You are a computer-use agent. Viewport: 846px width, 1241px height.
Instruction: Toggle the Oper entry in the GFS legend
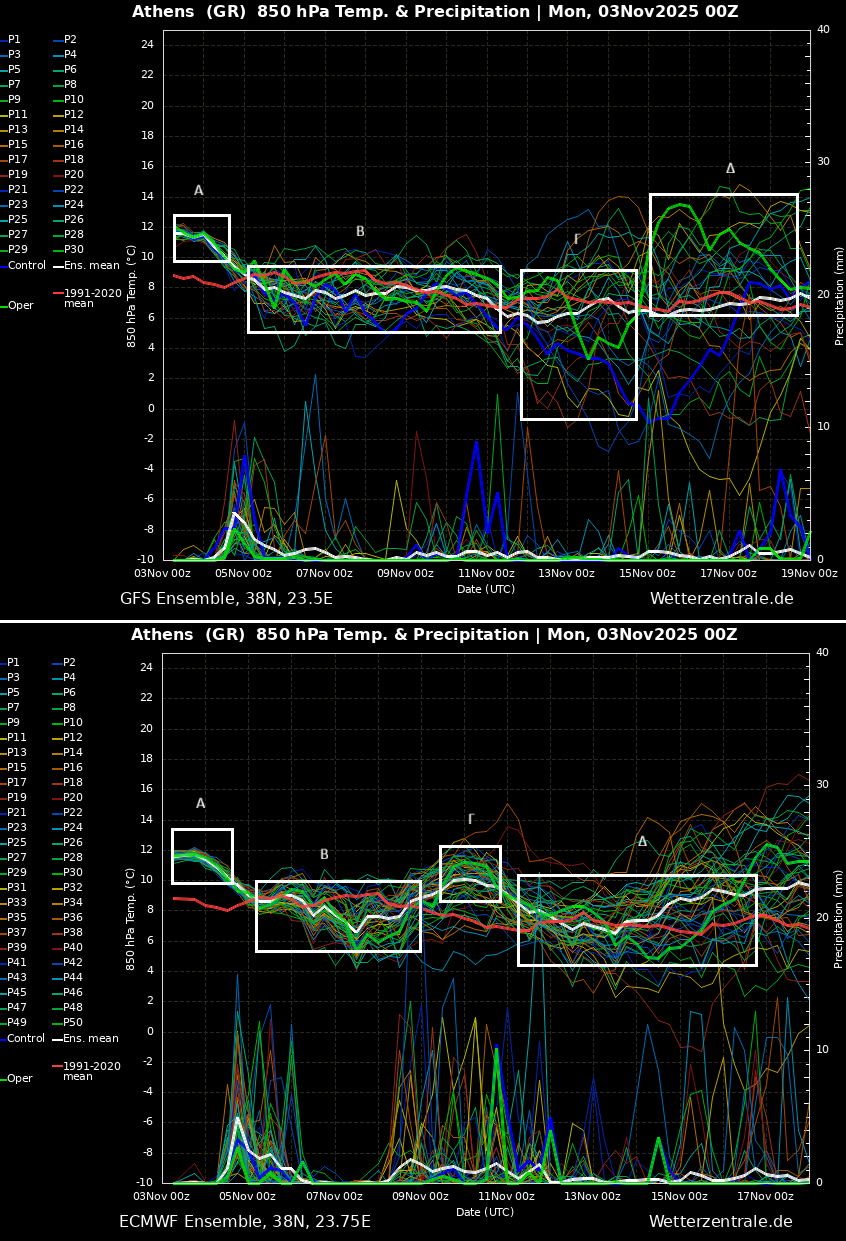coord(20,306)
